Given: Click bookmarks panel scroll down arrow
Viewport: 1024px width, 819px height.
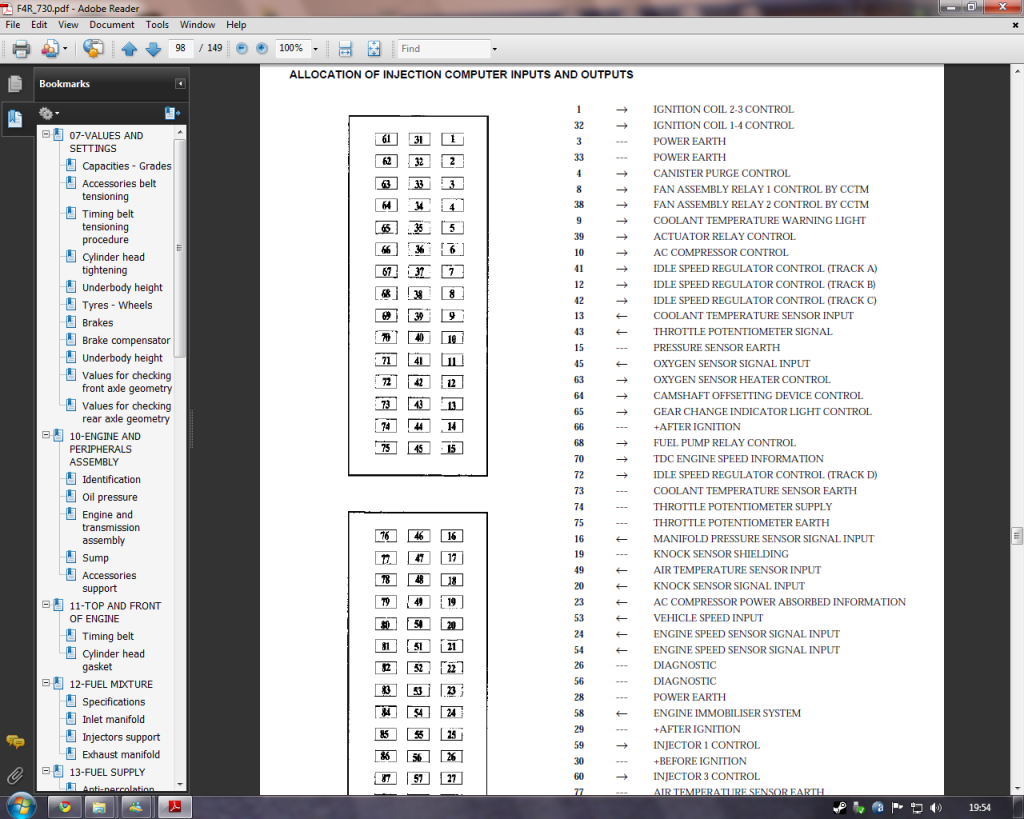Looking at the screenshot, I should coord(180,784).
